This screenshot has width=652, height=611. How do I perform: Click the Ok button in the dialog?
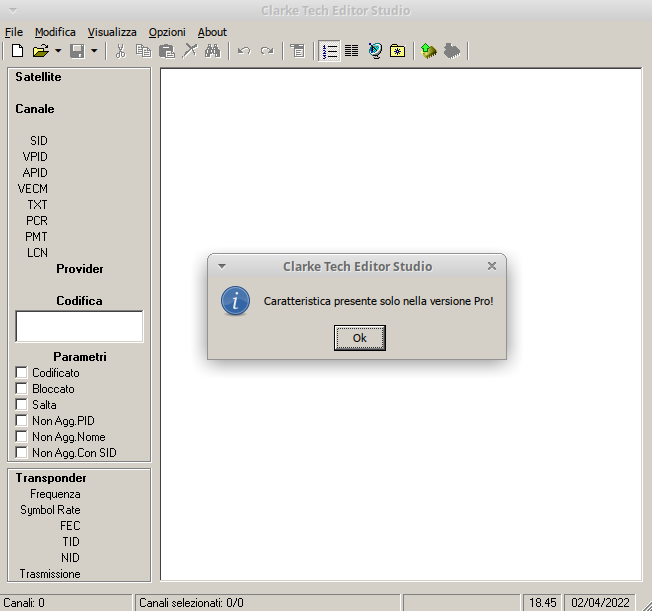(360, 338)
